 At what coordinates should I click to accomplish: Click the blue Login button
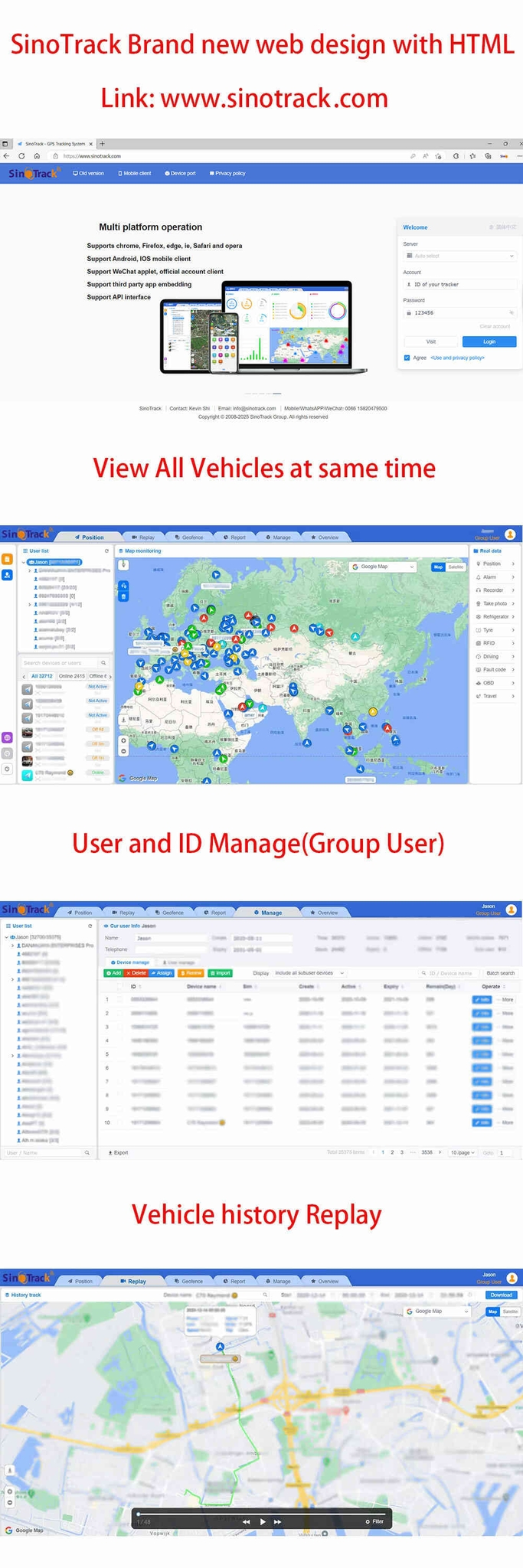[x=489, y=341]
